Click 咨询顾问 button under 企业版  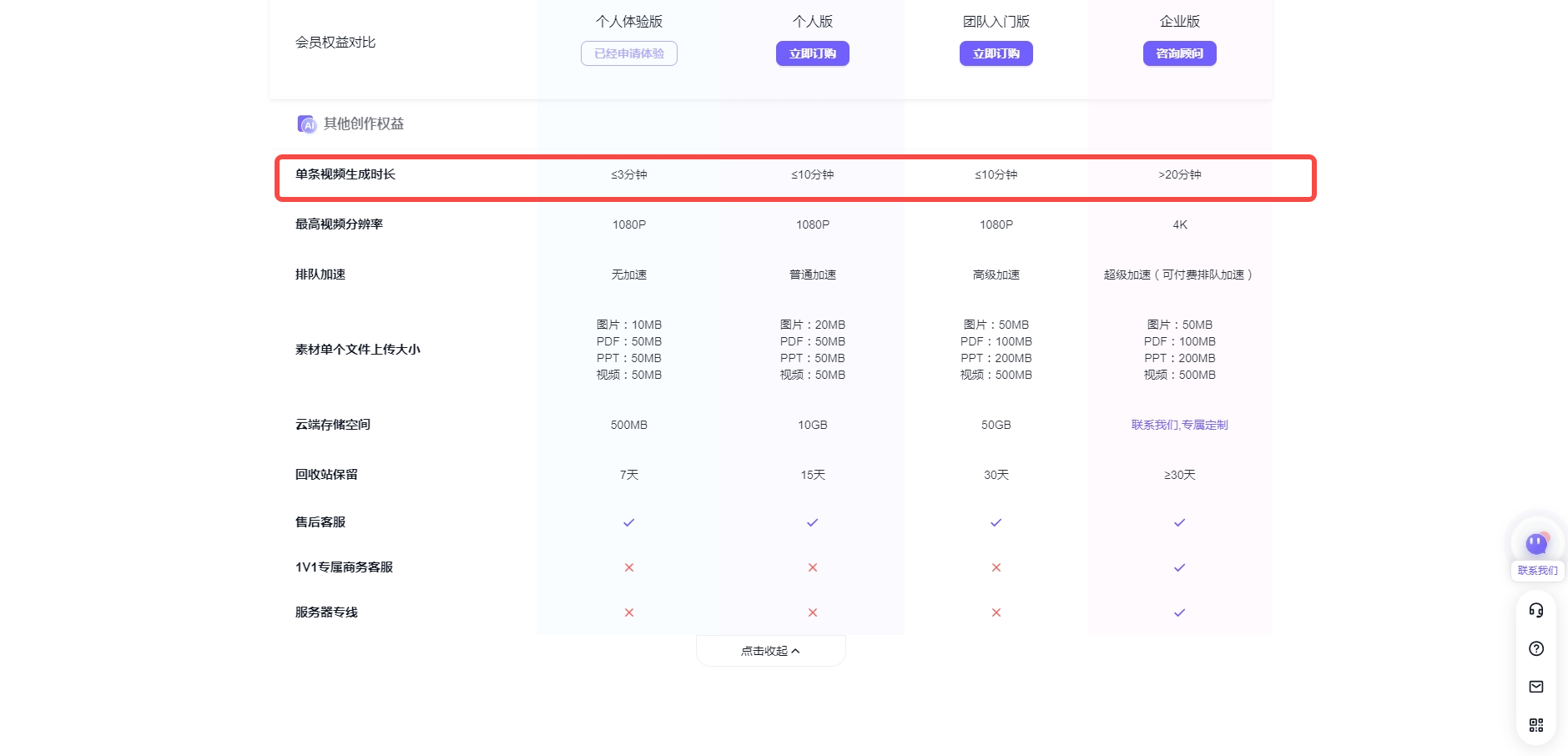[1180, 53]
